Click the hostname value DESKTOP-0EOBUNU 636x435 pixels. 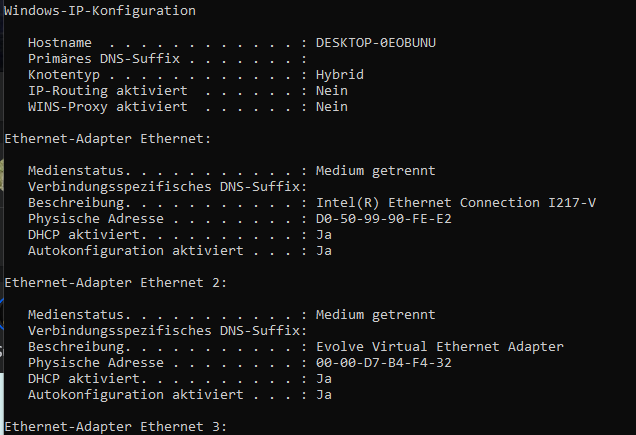[375, 43]
